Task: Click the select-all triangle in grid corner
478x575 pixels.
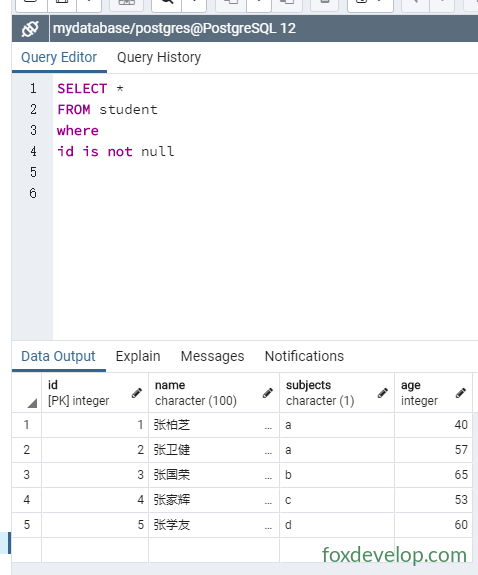Action: 32,403
